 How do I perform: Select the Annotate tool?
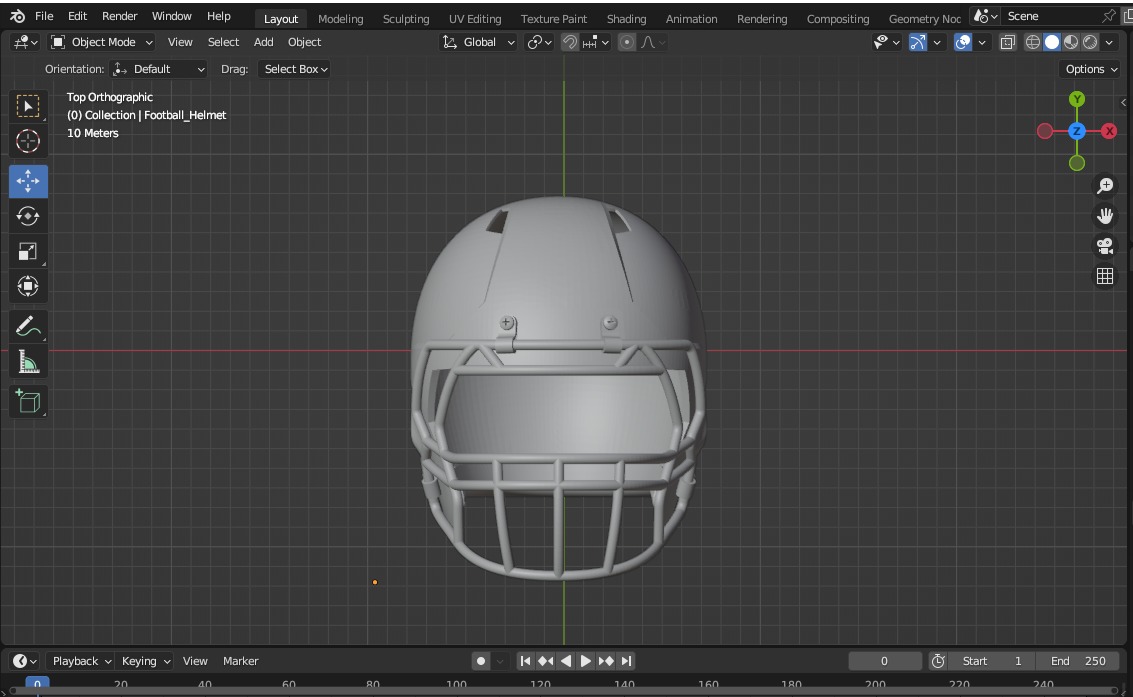[28, 326]
